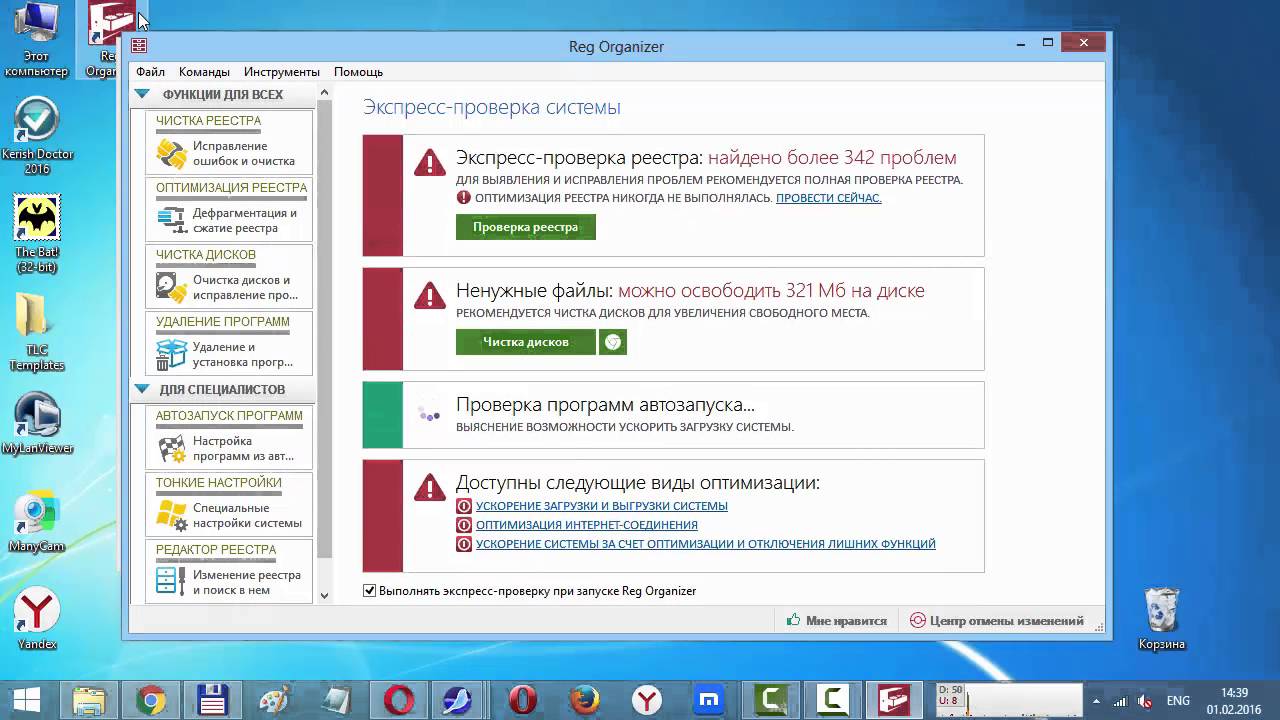Click the Reg Organizer title bar app icon
1280x720 pixels.
pos(139,46)
